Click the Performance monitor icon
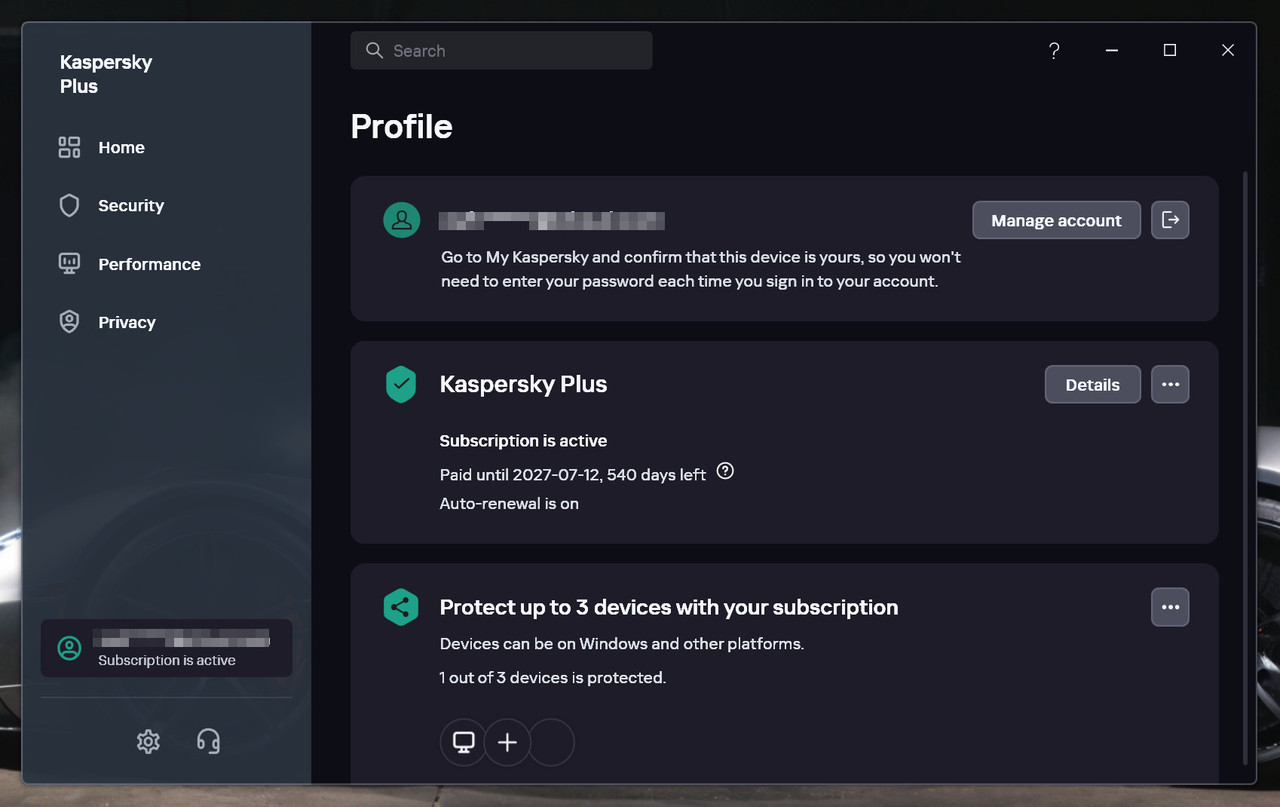This screenshot has height=807, width=1280. pos(69,264)
